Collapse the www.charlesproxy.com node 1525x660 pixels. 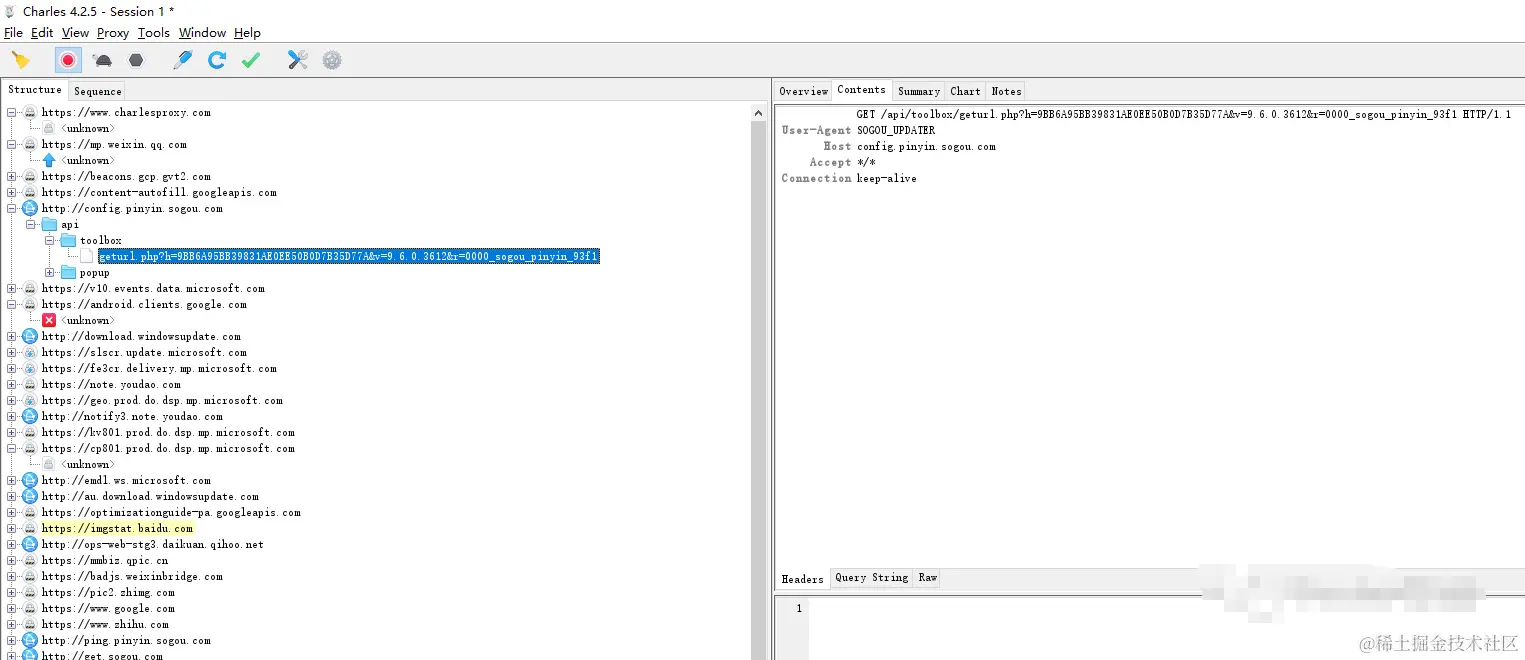12,113
